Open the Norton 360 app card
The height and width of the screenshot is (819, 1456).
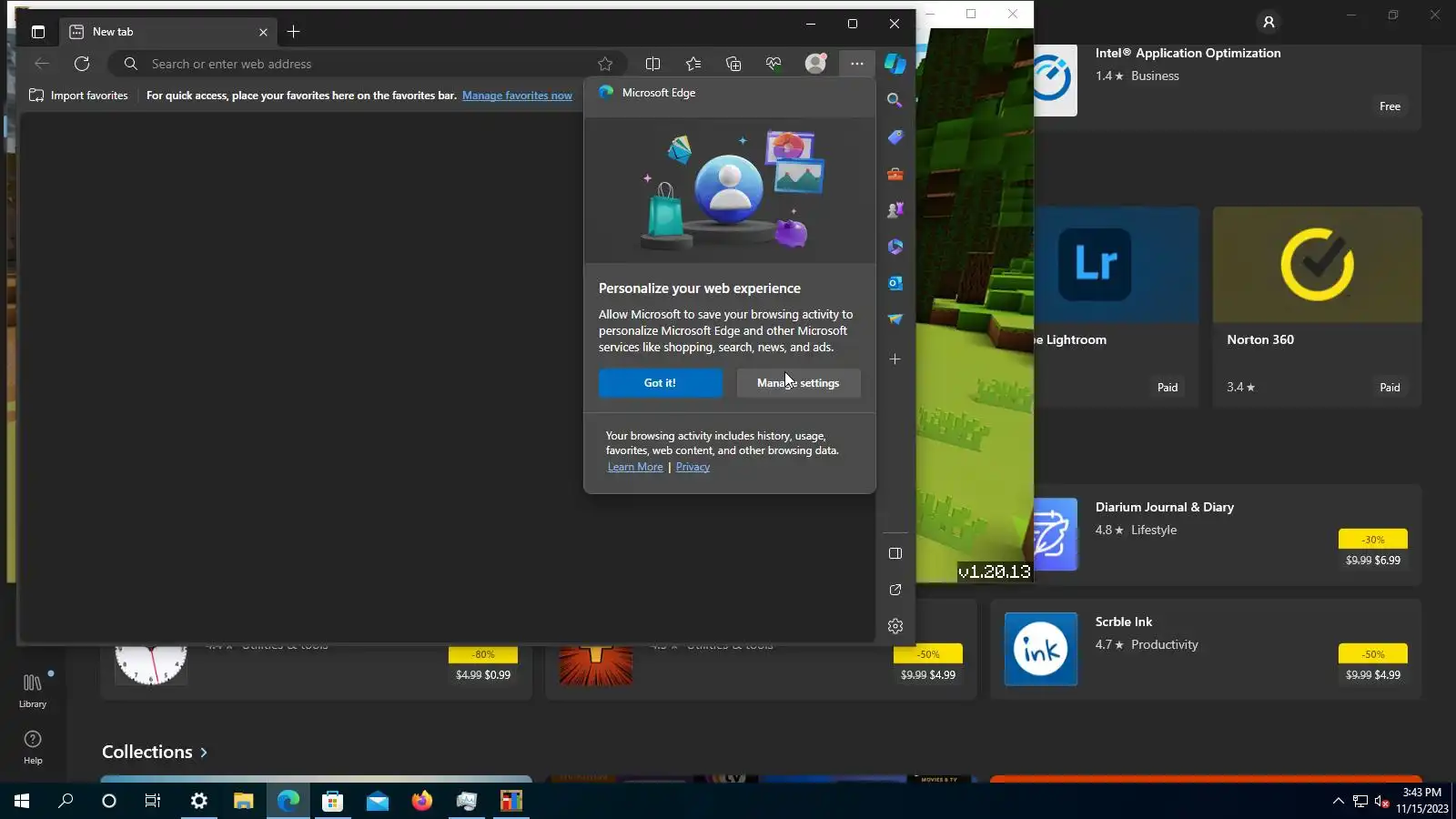click(1317, 307)
